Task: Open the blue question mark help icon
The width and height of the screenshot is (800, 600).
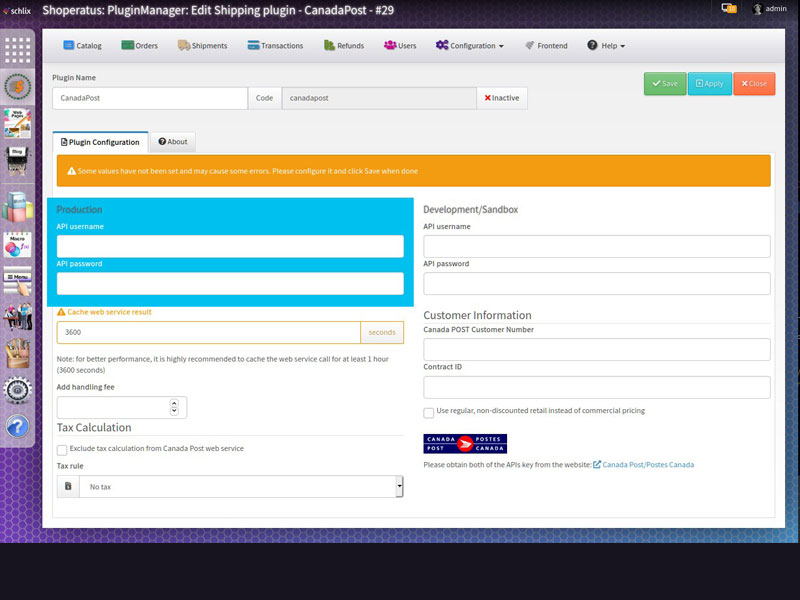Action: (18, 426)
